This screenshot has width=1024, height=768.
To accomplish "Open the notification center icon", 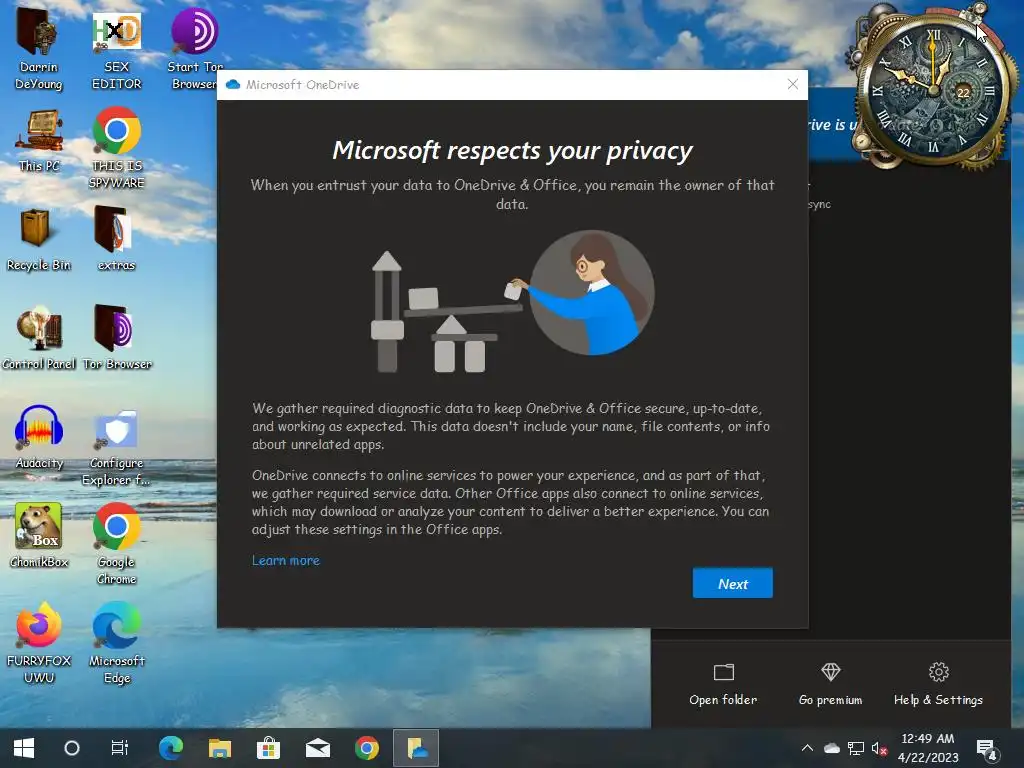I will 986,749.
